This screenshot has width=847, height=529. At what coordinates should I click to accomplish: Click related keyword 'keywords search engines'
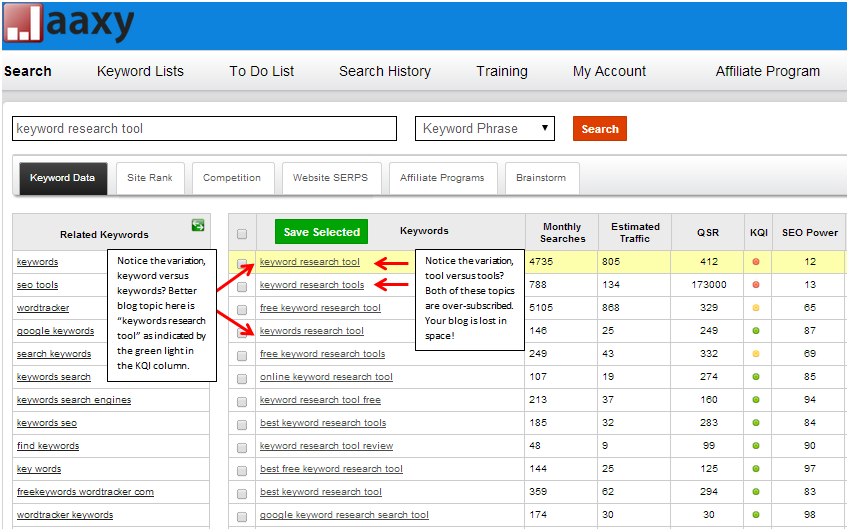tap(73, 400)
